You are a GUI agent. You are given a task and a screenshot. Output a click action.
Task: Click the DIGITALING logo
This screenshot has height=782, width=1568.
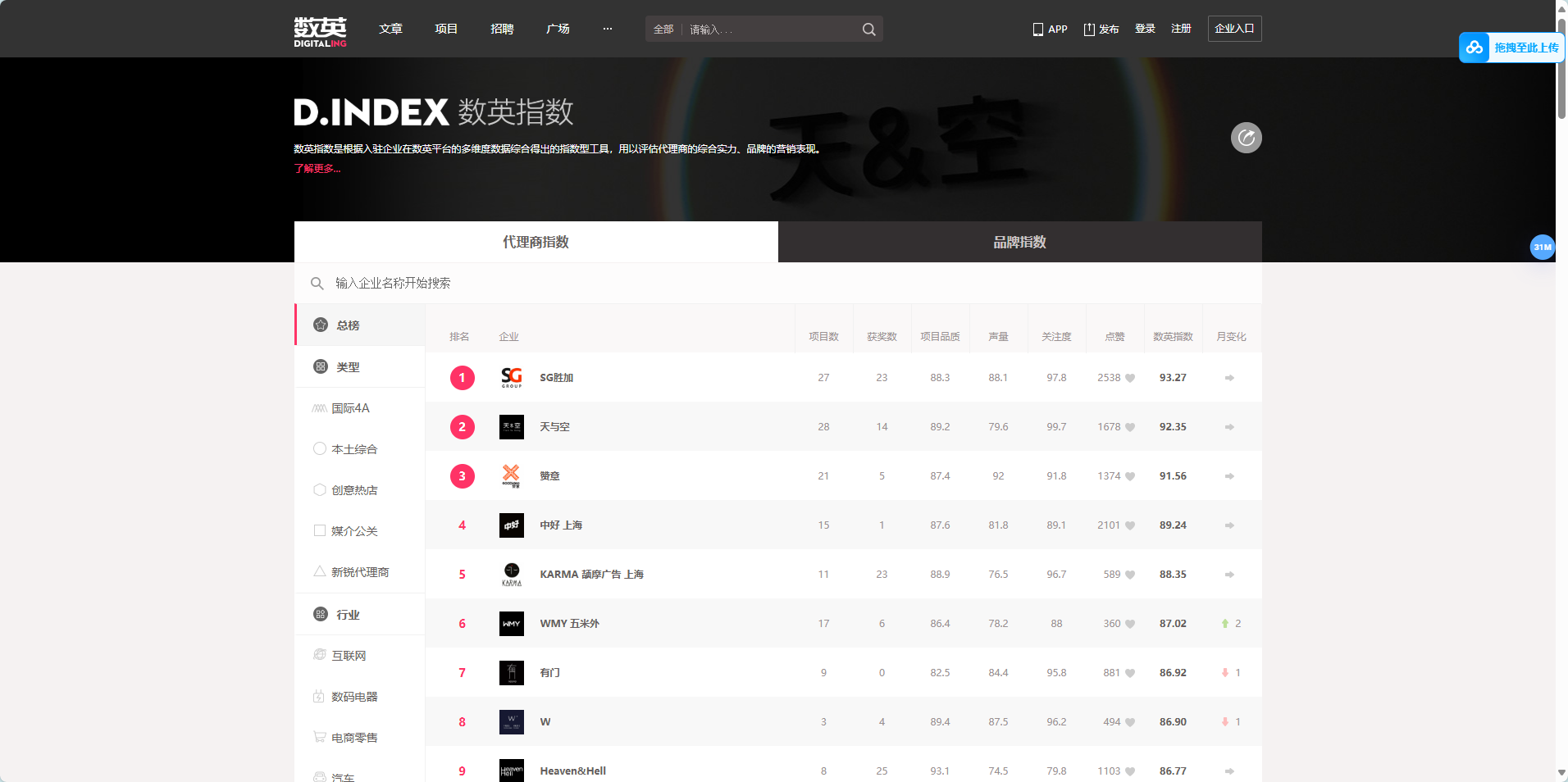pyautogui.click(x=320, y=31)
